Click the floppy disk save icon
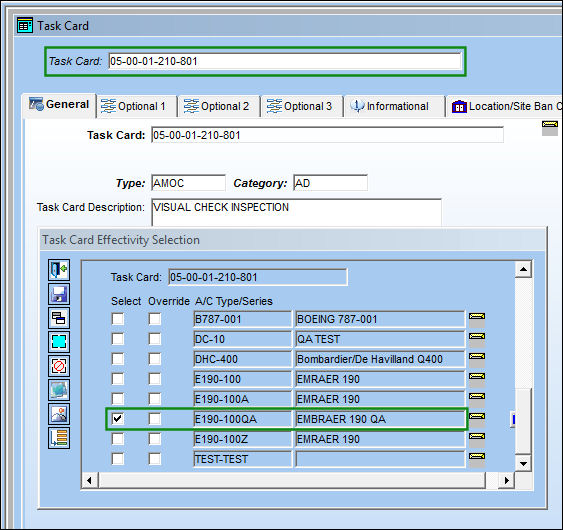The image size is (563, 530). [59, 294]
